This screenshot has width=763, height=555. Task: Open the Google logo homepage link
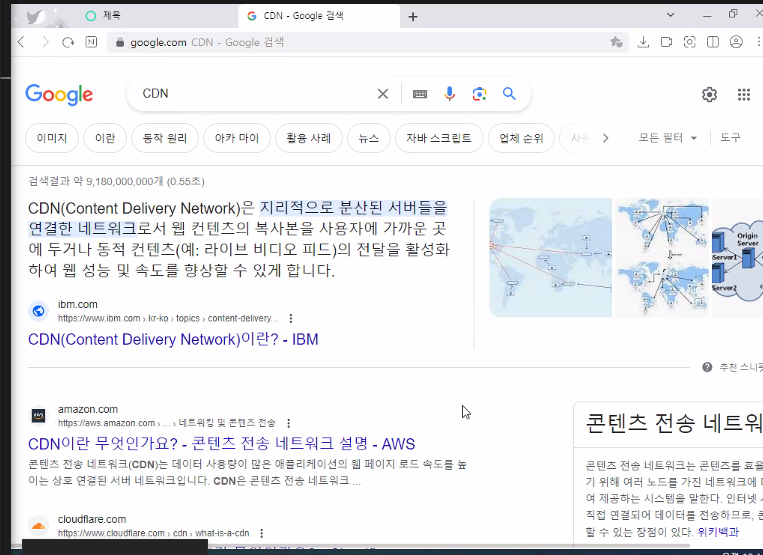pos(59,94)
